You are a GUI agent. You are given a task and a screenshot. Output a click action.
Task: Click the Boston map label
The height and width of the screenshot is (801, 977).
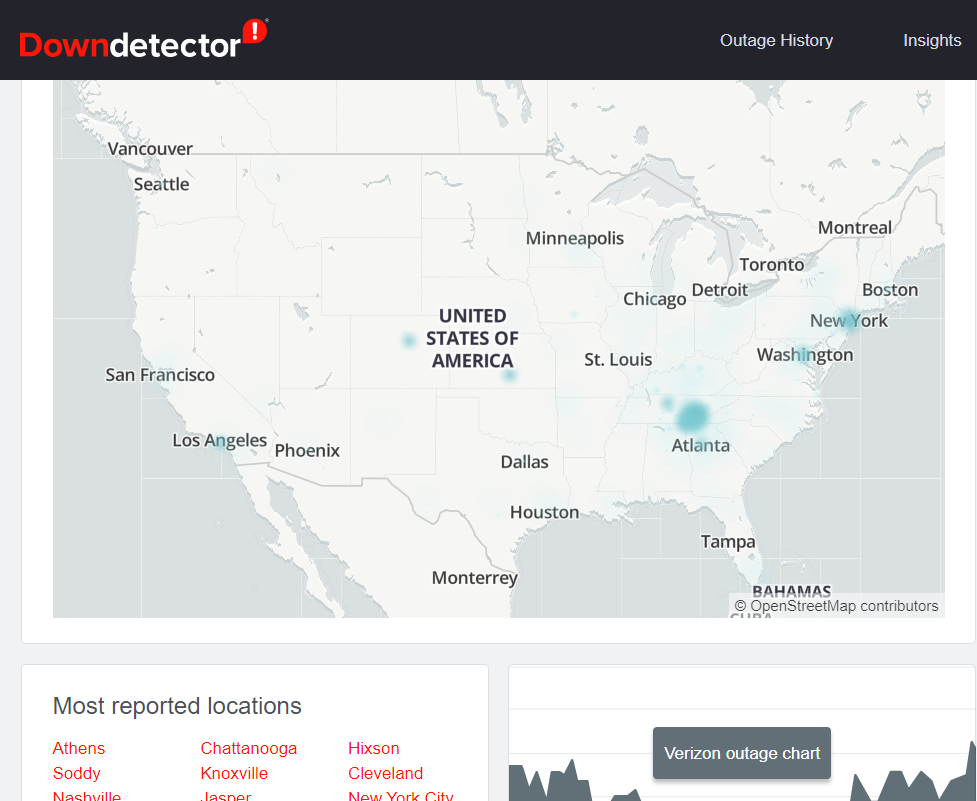(890, 290)
